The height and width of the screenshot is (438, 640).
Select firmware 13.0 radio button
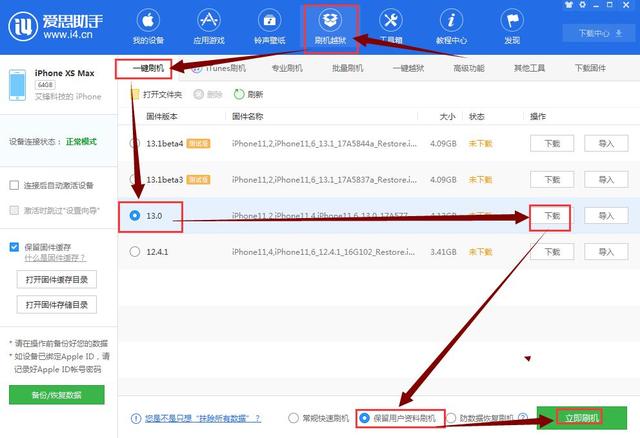[x=134, y=215]
